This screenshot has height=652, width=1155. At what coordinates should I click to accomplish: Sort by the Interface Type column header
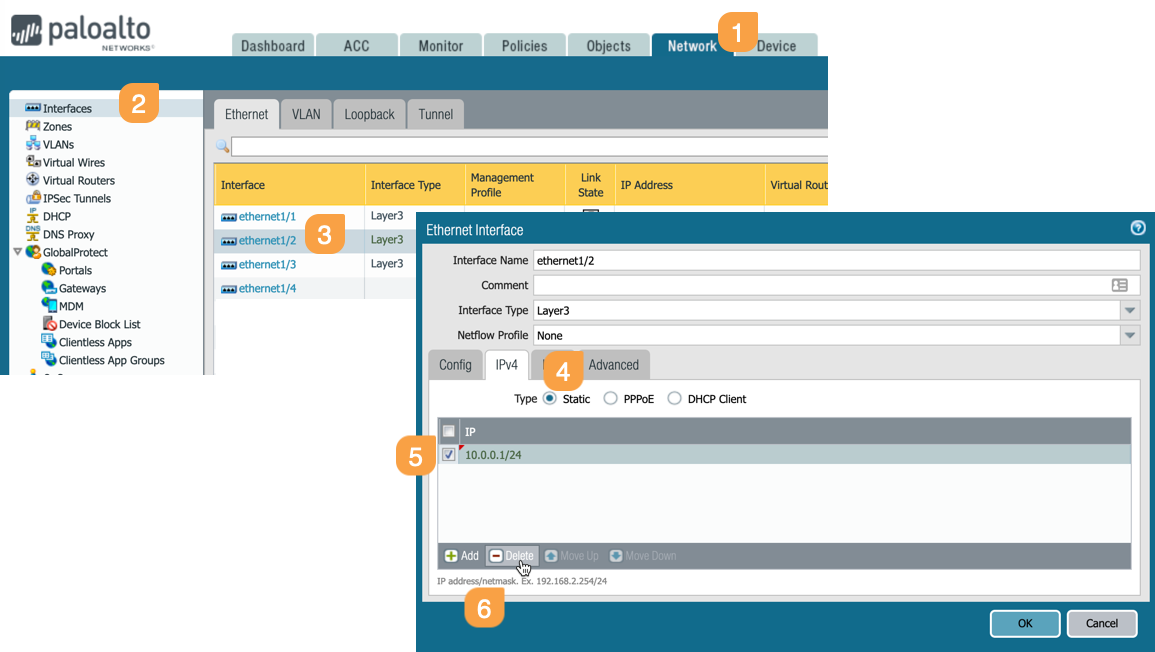415,185
